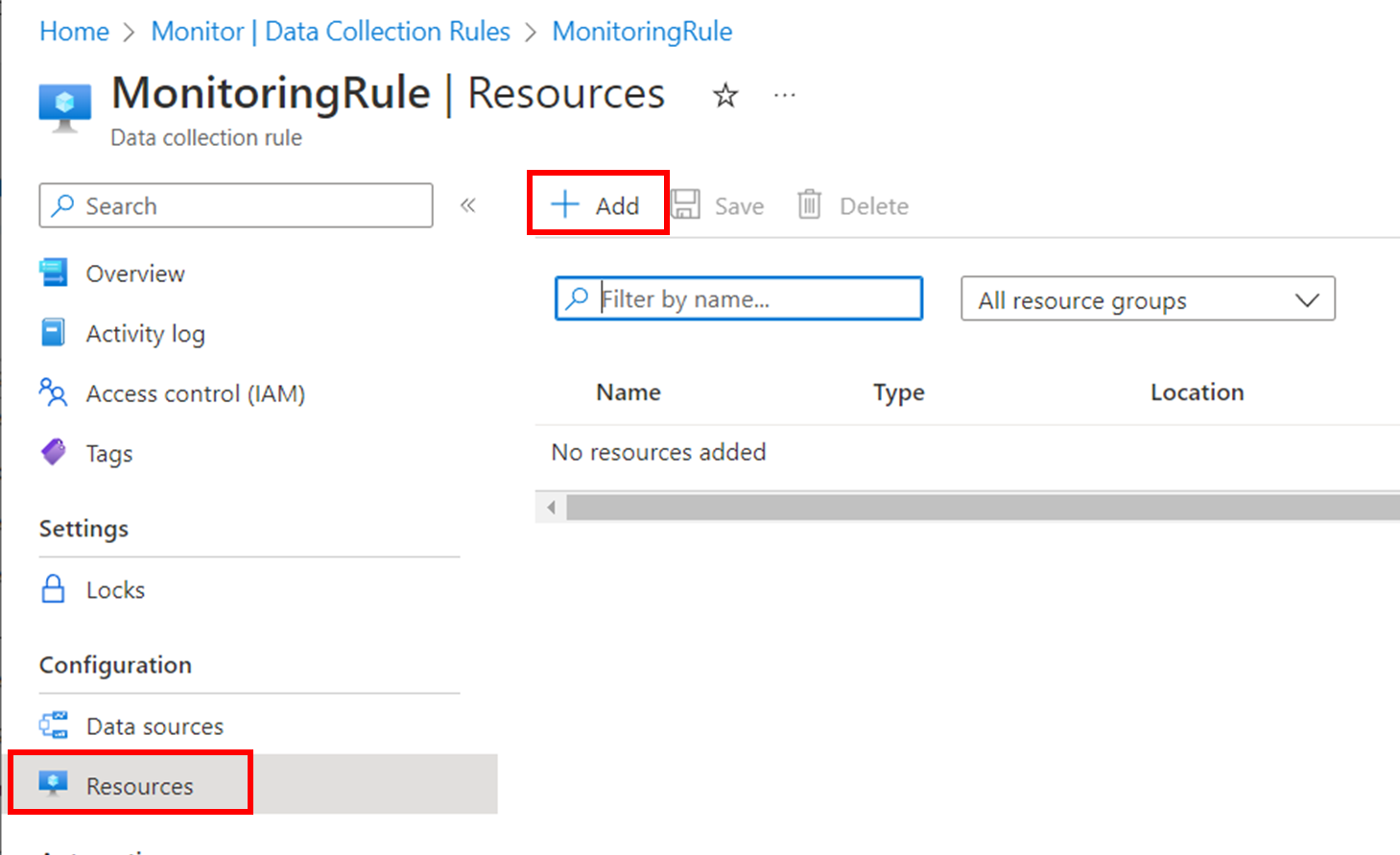1400x855 pixels.
Task: Click the Delete toolbar button
Action: coord(853,205)
